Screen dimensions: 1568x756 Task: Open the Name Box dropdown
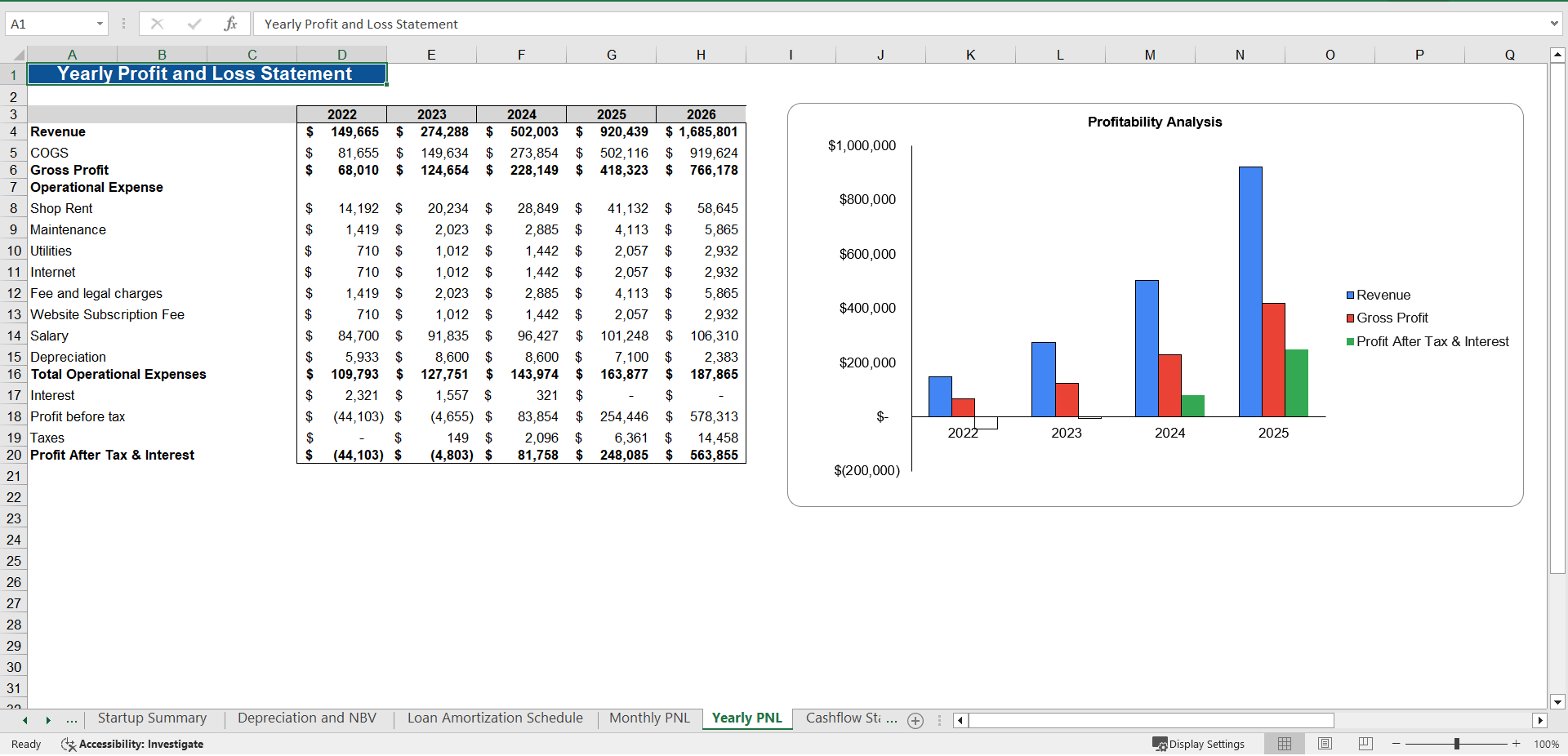pyautogui.click(x=100, y=24)
